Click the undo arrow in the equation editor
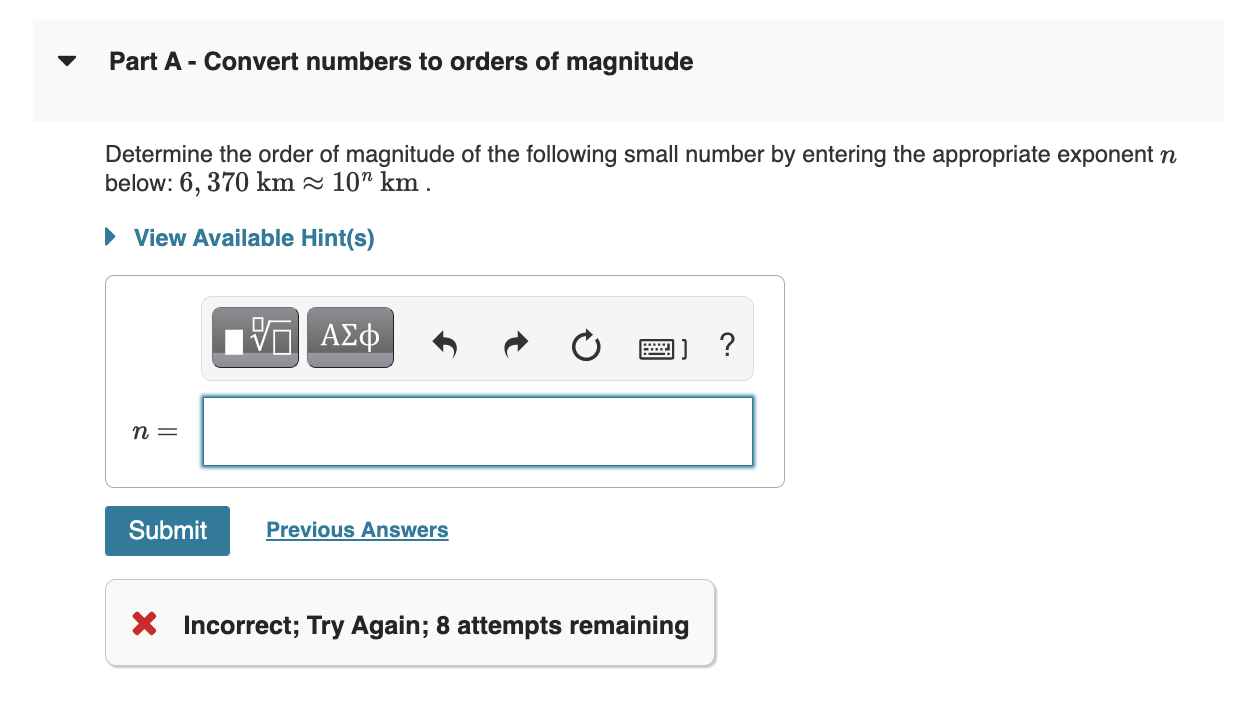Viewport: 1254px width, 704px height. 444,344
